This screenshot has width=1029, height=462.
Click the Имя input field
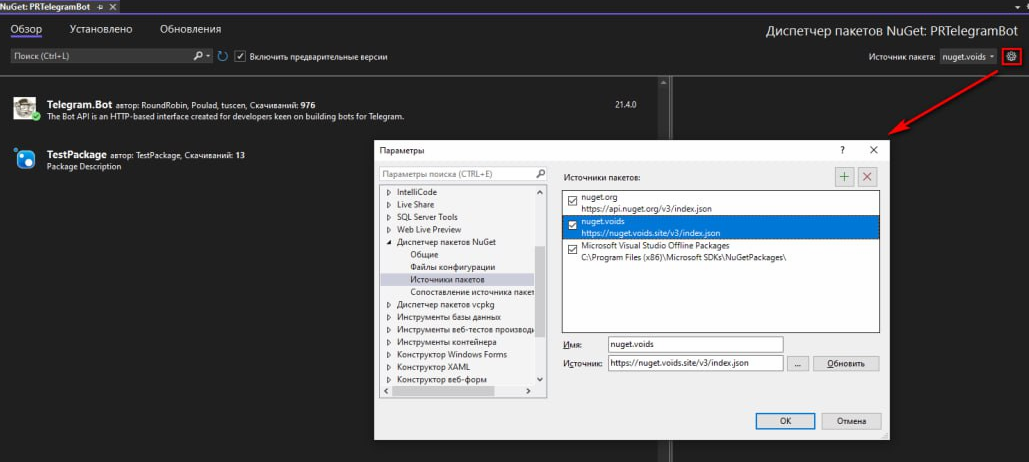[x=696, y=345]
